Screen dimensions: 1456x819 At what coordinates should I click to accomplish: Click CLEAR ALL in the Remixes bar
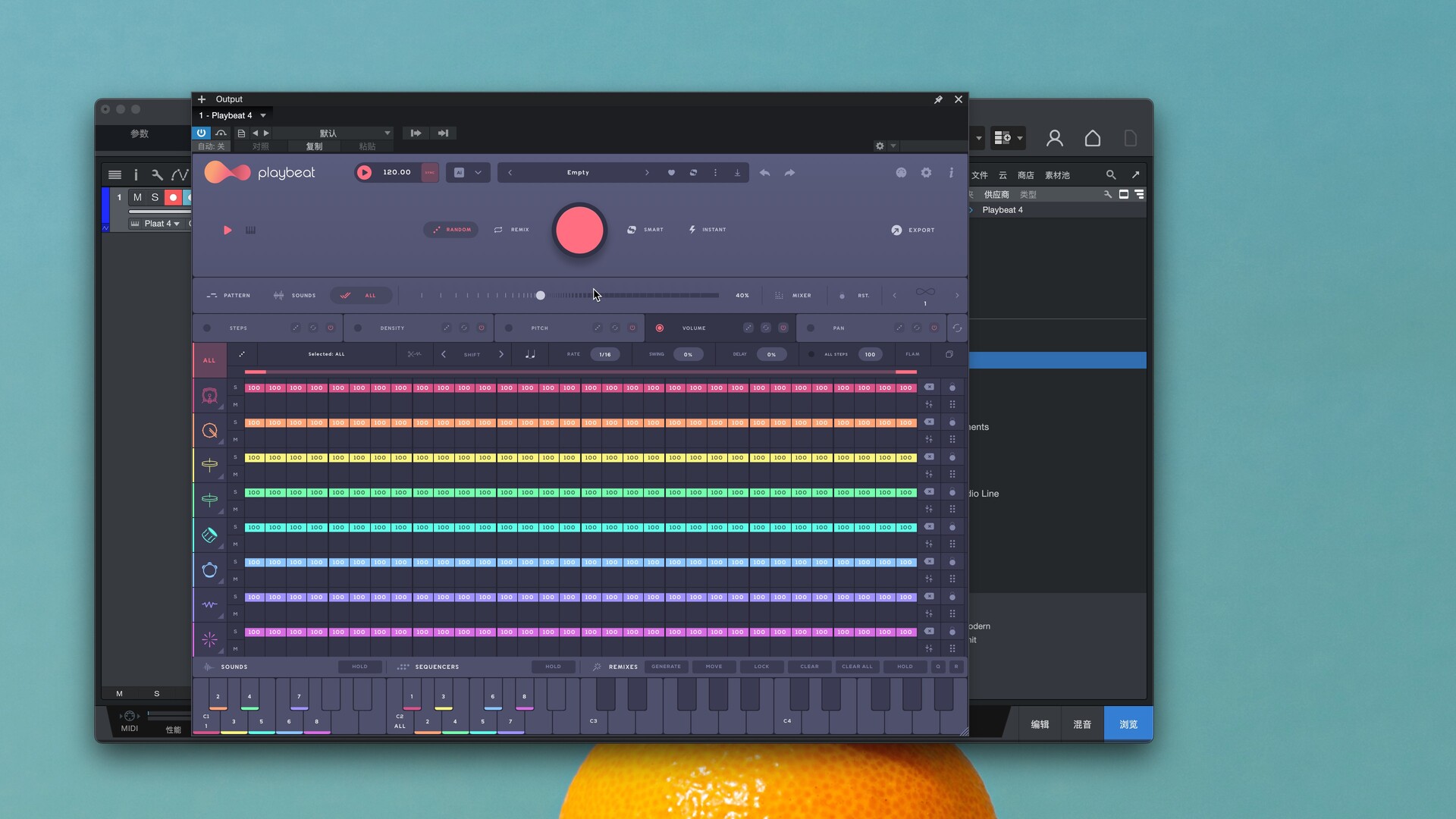(857, 667)
